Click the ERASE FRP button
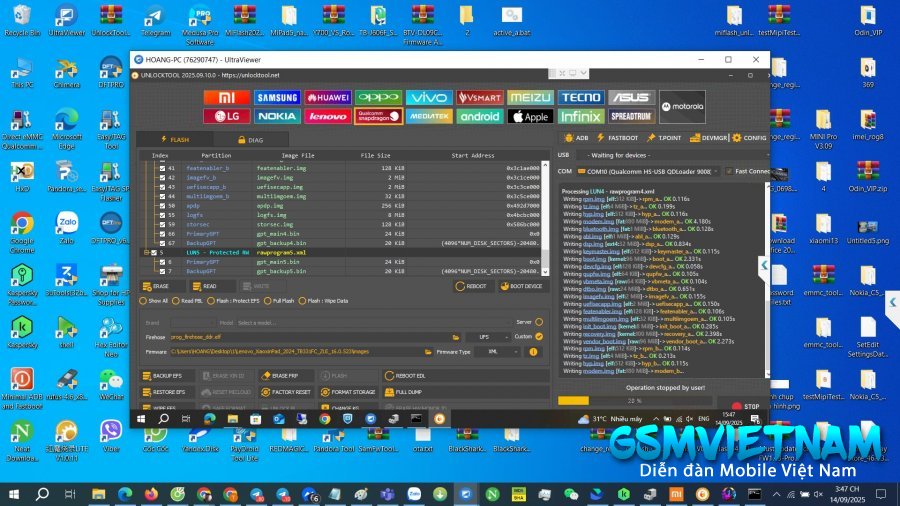The width and height of the screenshot is (900, 506). [285, 376]
